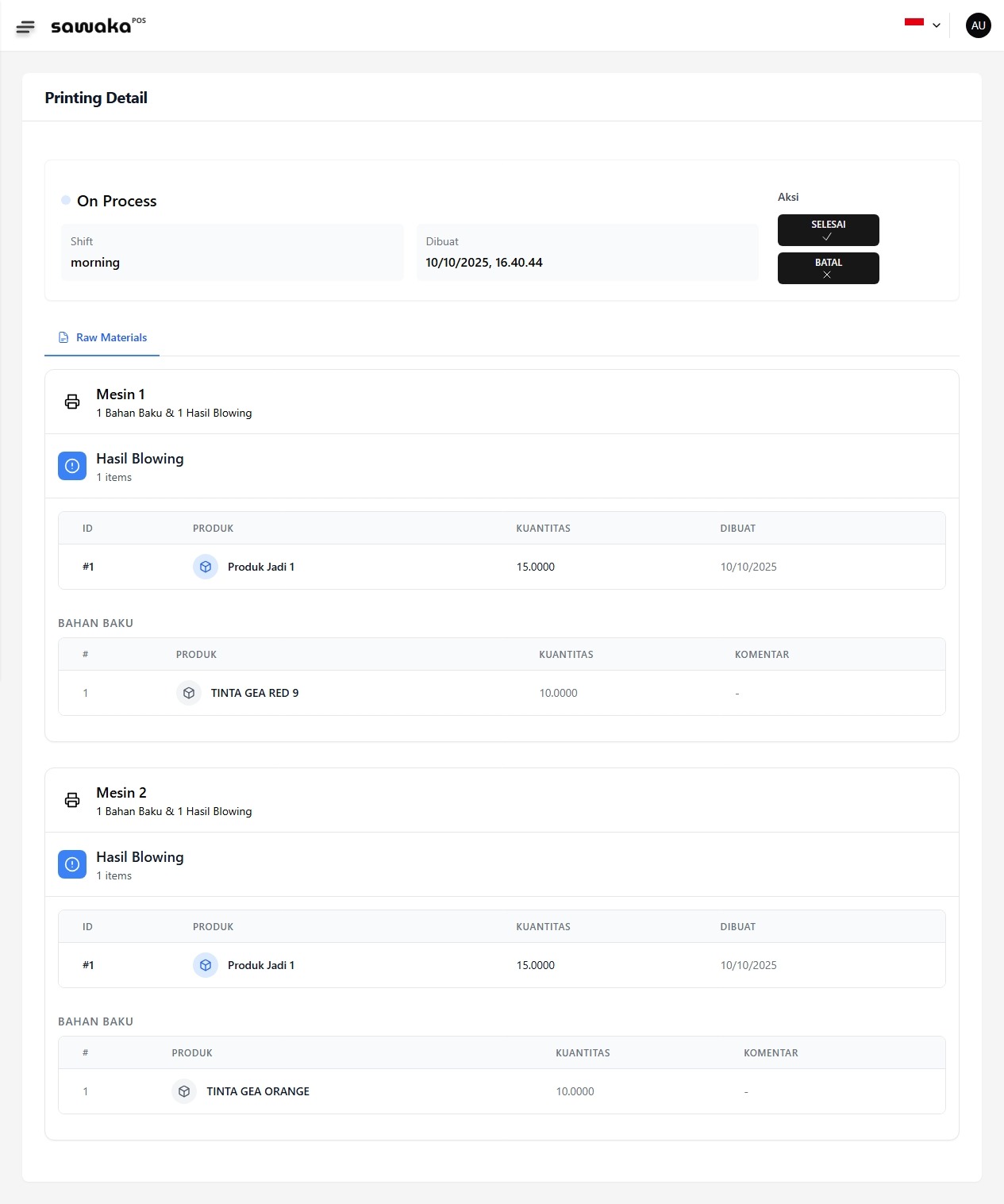Click the Printing Detail heading
This screenshot has width=1004, height=1204.
(x=96, y=98)
